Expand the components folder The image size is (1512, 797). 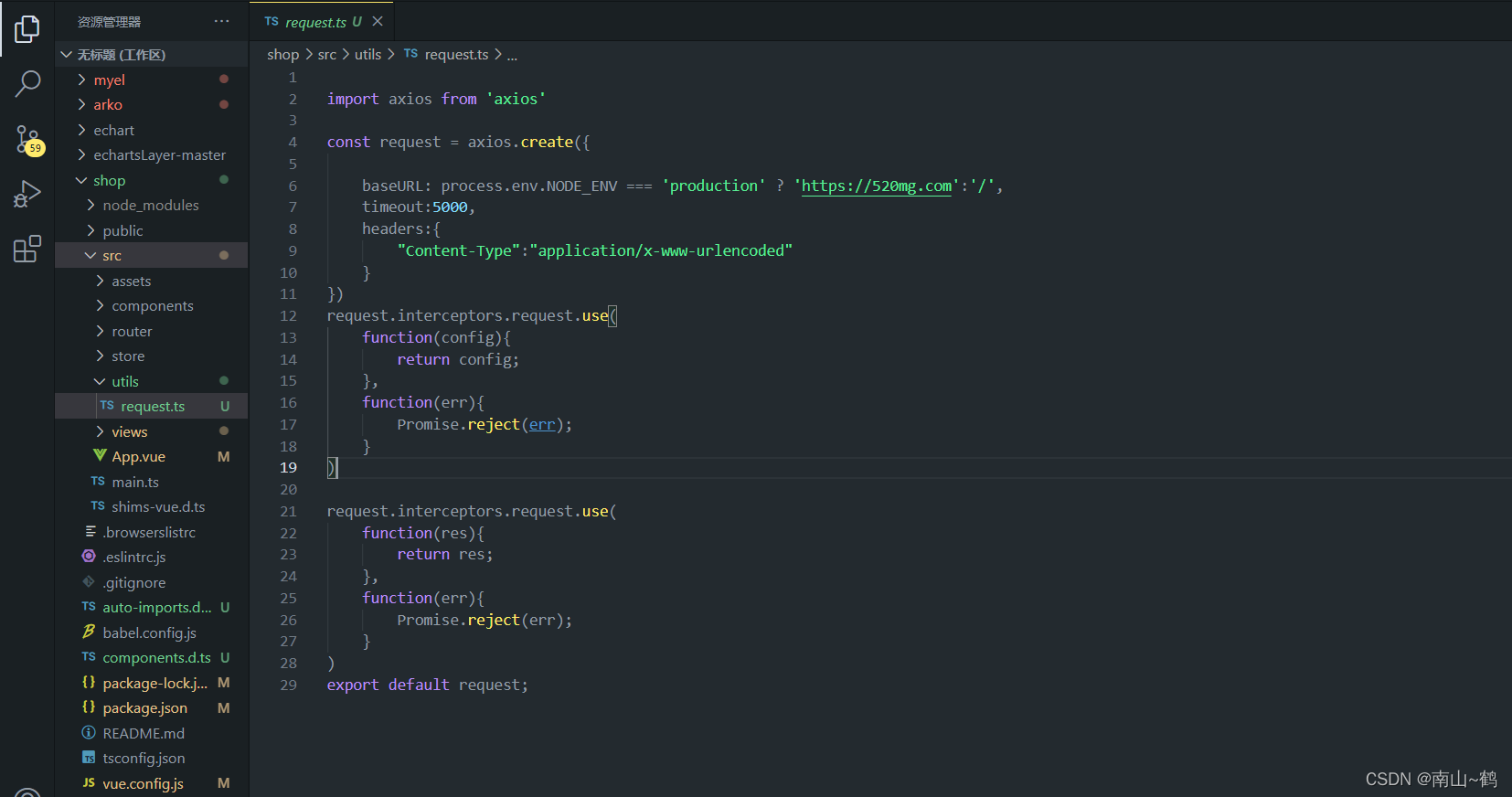(x=100, y=305)
